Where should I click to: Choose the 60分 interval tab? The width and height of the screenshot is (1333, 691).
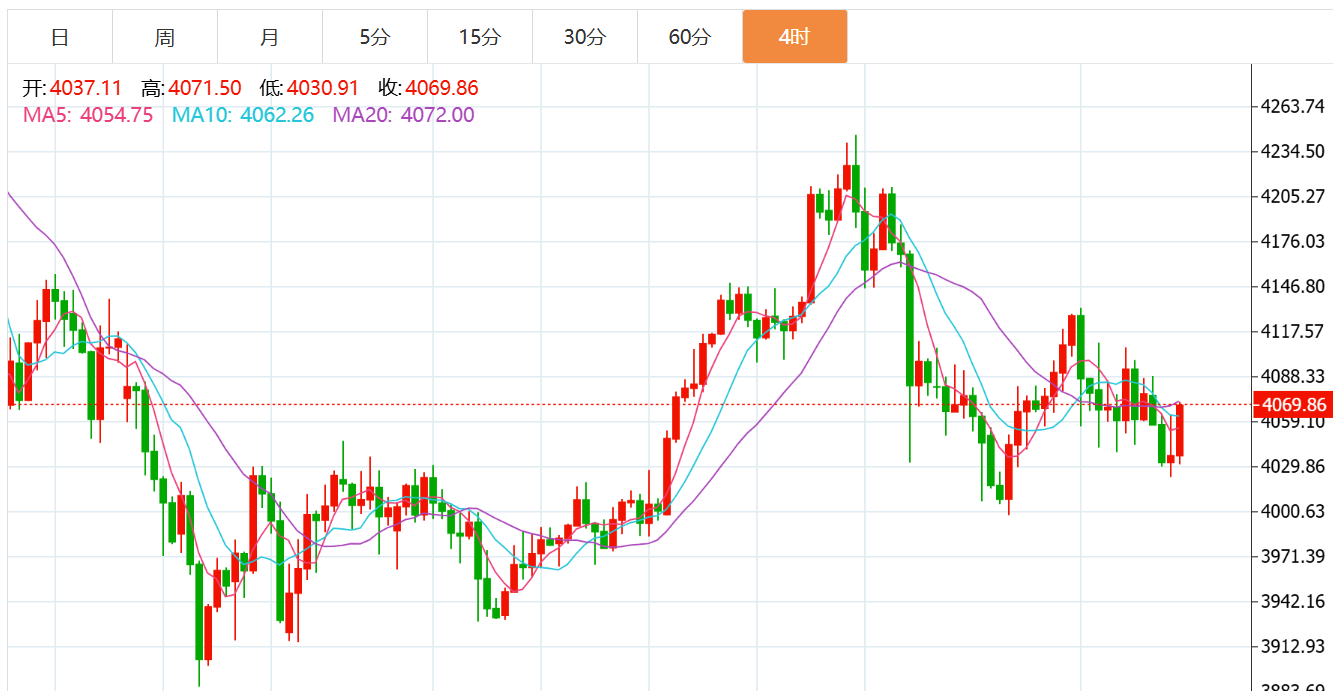690,38
